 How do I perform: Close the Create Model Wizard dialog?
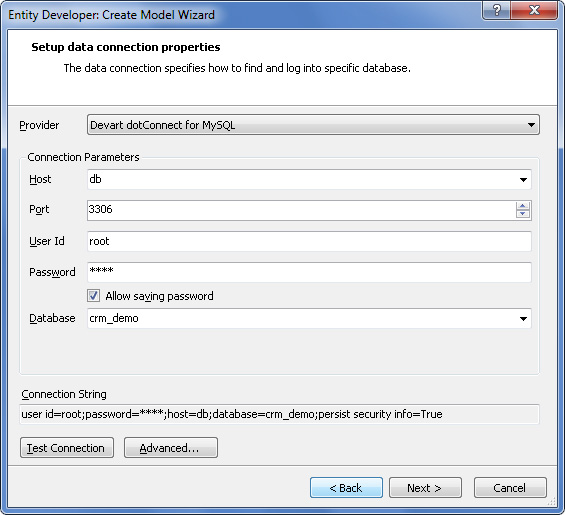[534, 10]
